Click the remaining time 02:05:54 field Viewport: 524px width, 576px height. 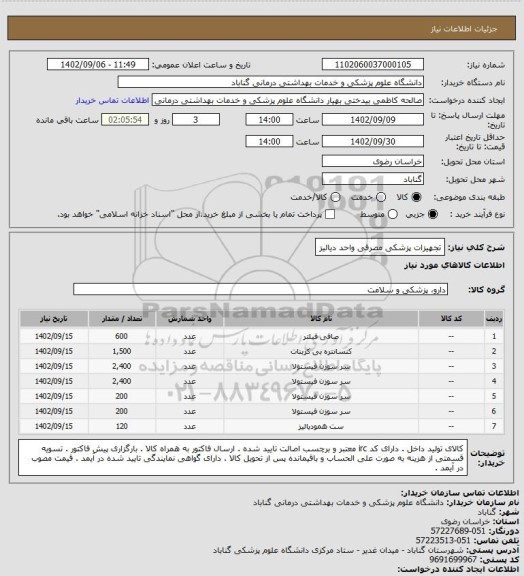(x=125, y=120)
